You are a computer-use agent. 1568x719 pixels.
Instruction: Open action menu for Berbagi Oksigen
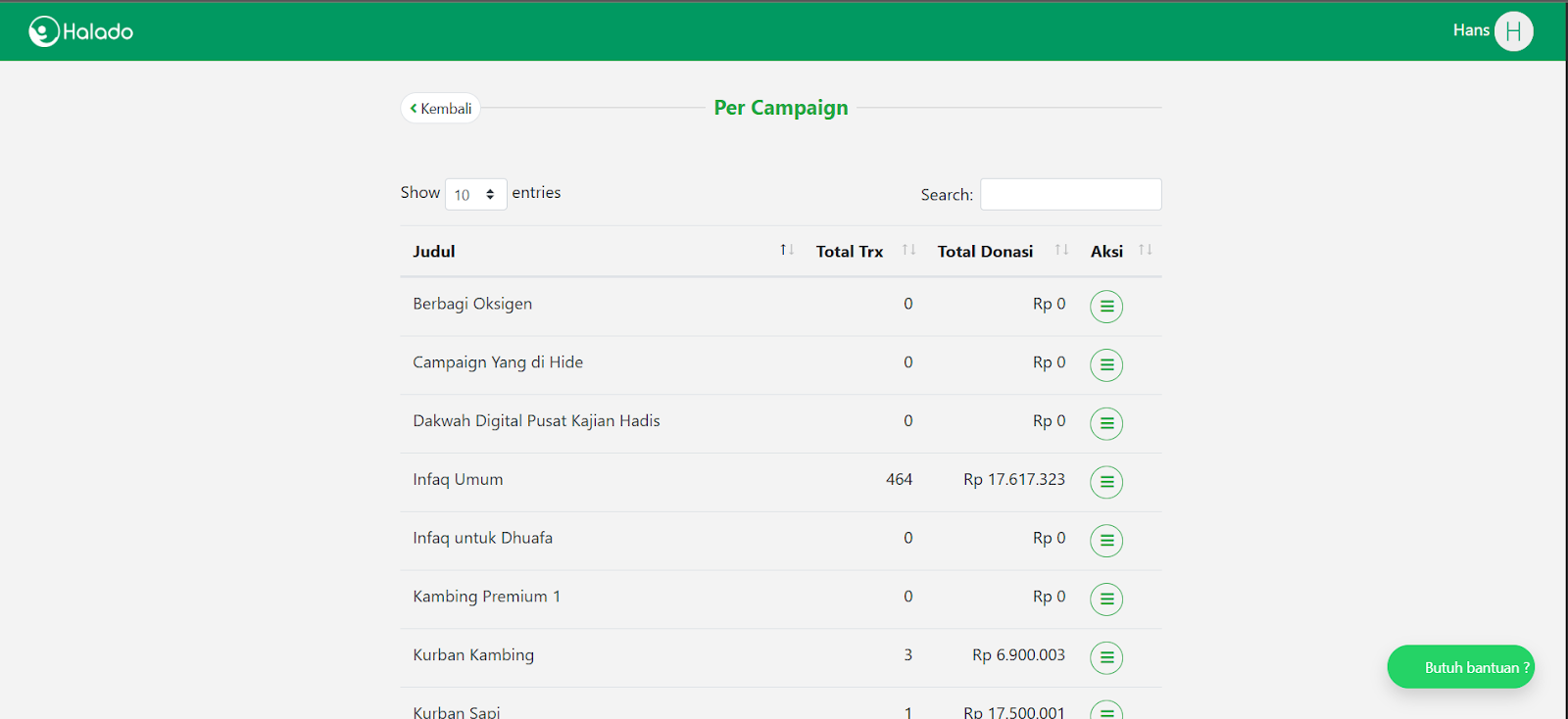click(x=1105, y=307)
